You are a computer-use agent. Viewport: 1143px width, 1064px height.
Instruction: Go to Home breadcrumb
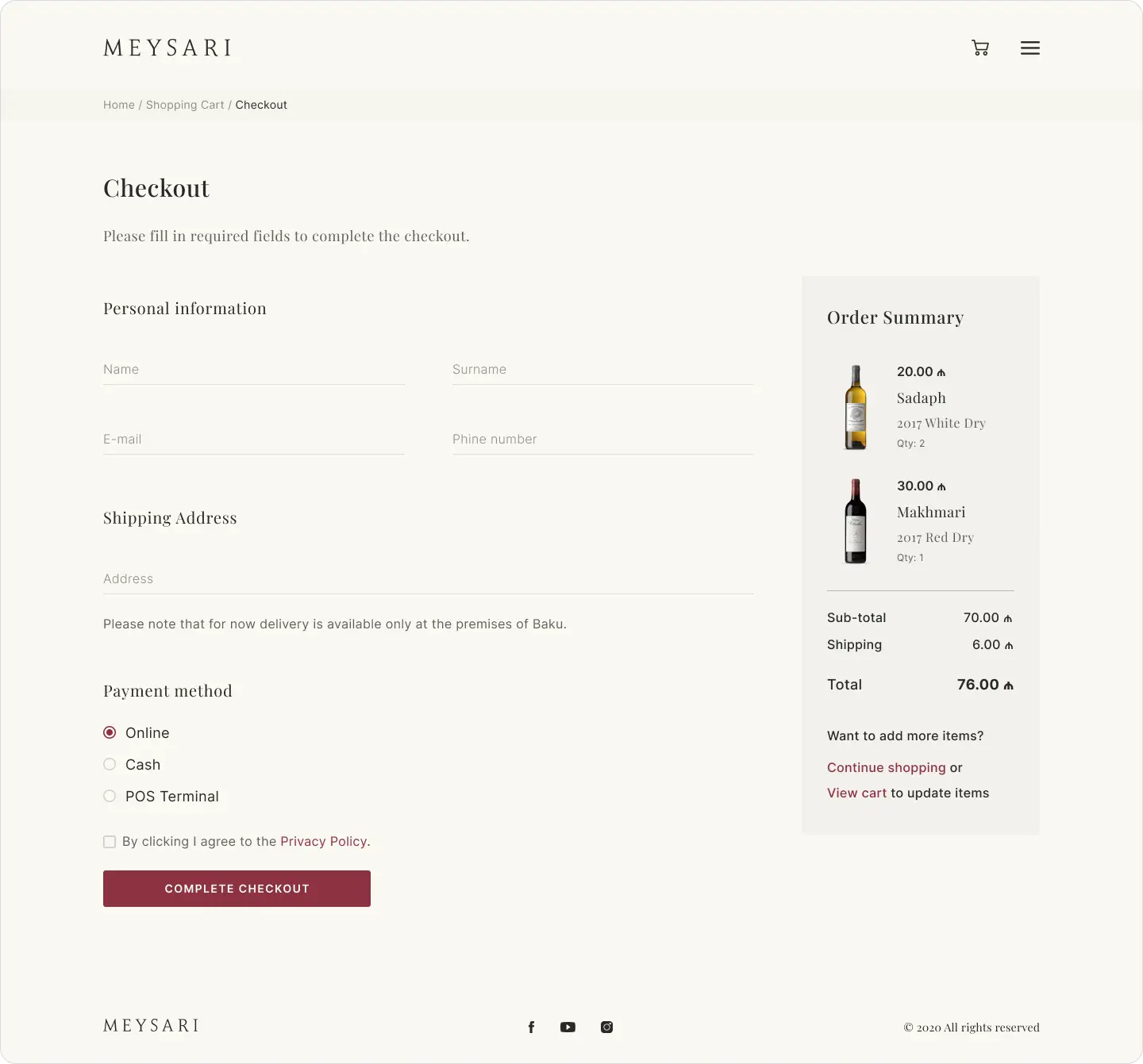[x=119, y=105]
